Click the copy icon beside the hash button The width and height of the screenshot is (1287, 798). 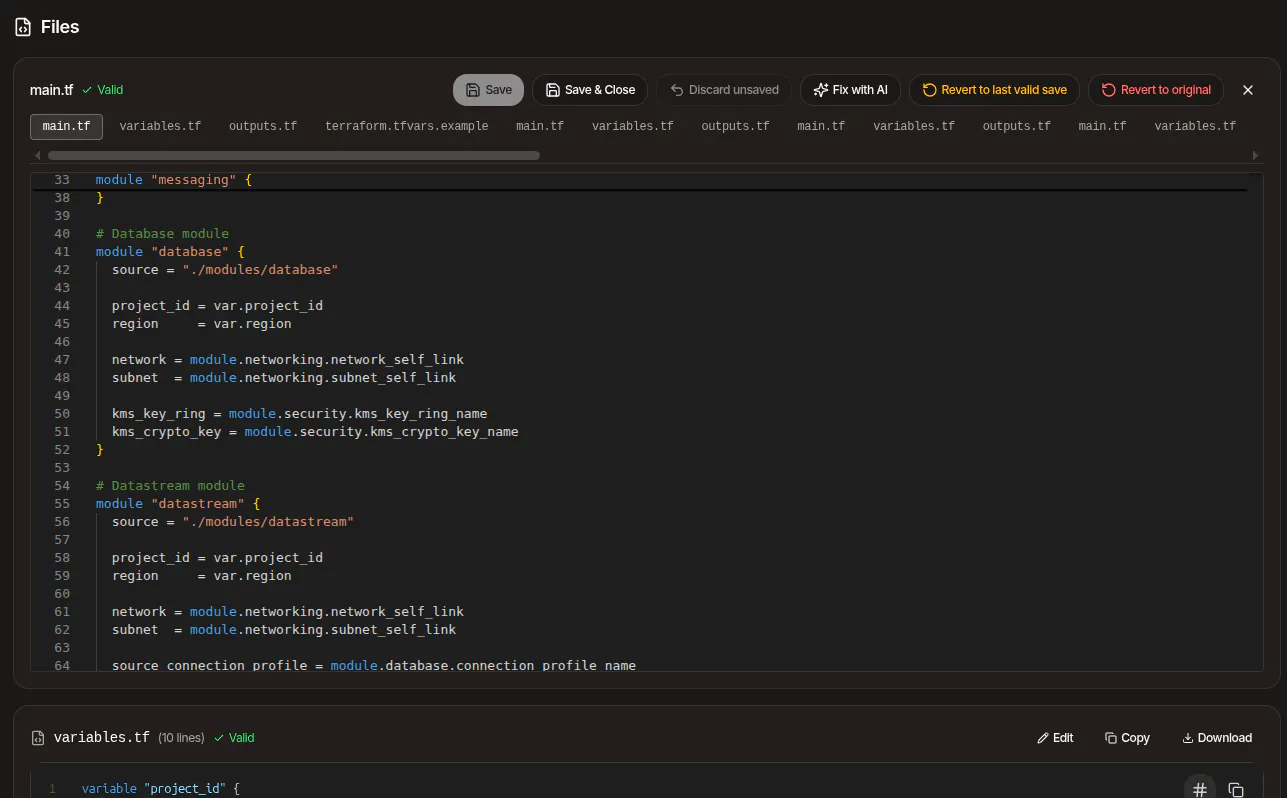[x=1236, y=789]
